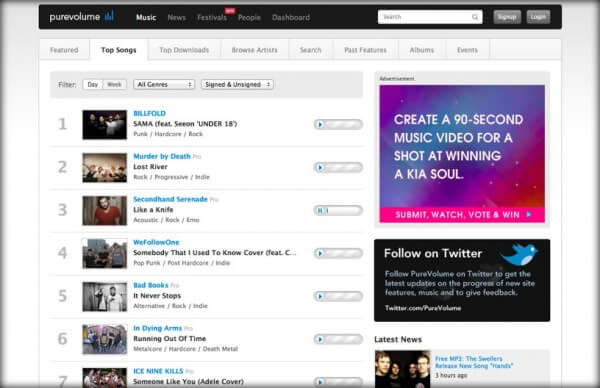Open the All Genres dropdown
Screen dimensions: 600x388
coord(164,85)
